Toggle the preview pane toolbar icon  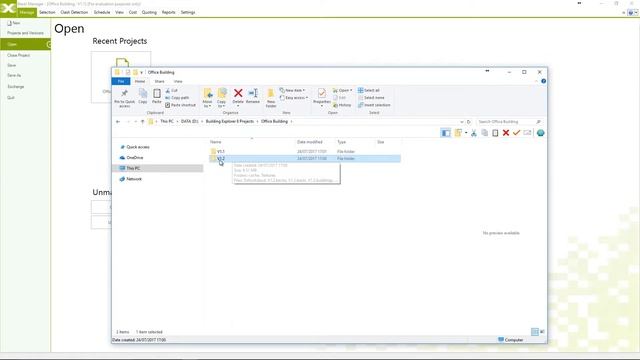tap(446, 133)
